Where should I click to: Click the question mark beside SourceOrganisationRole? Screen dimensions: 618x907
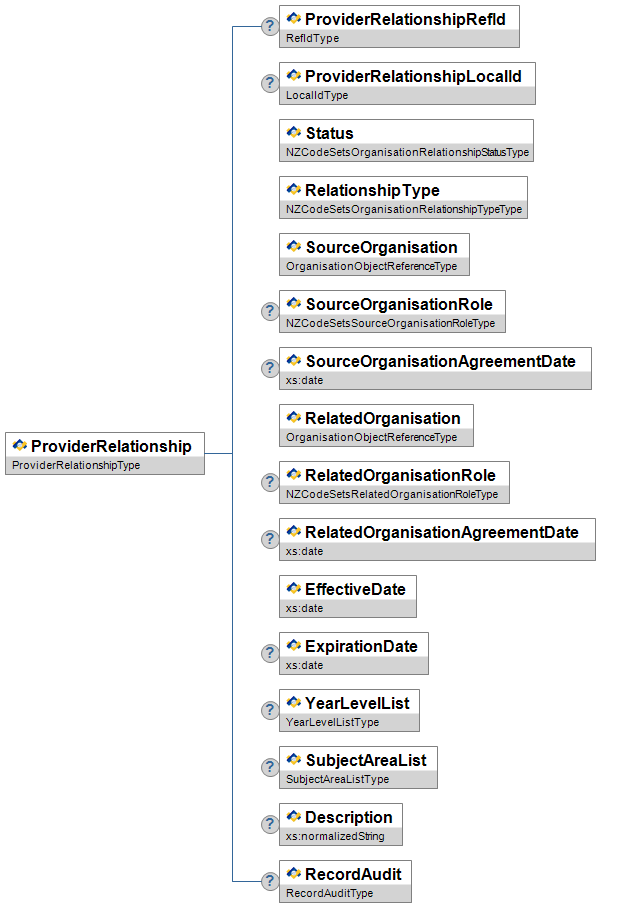269,311
